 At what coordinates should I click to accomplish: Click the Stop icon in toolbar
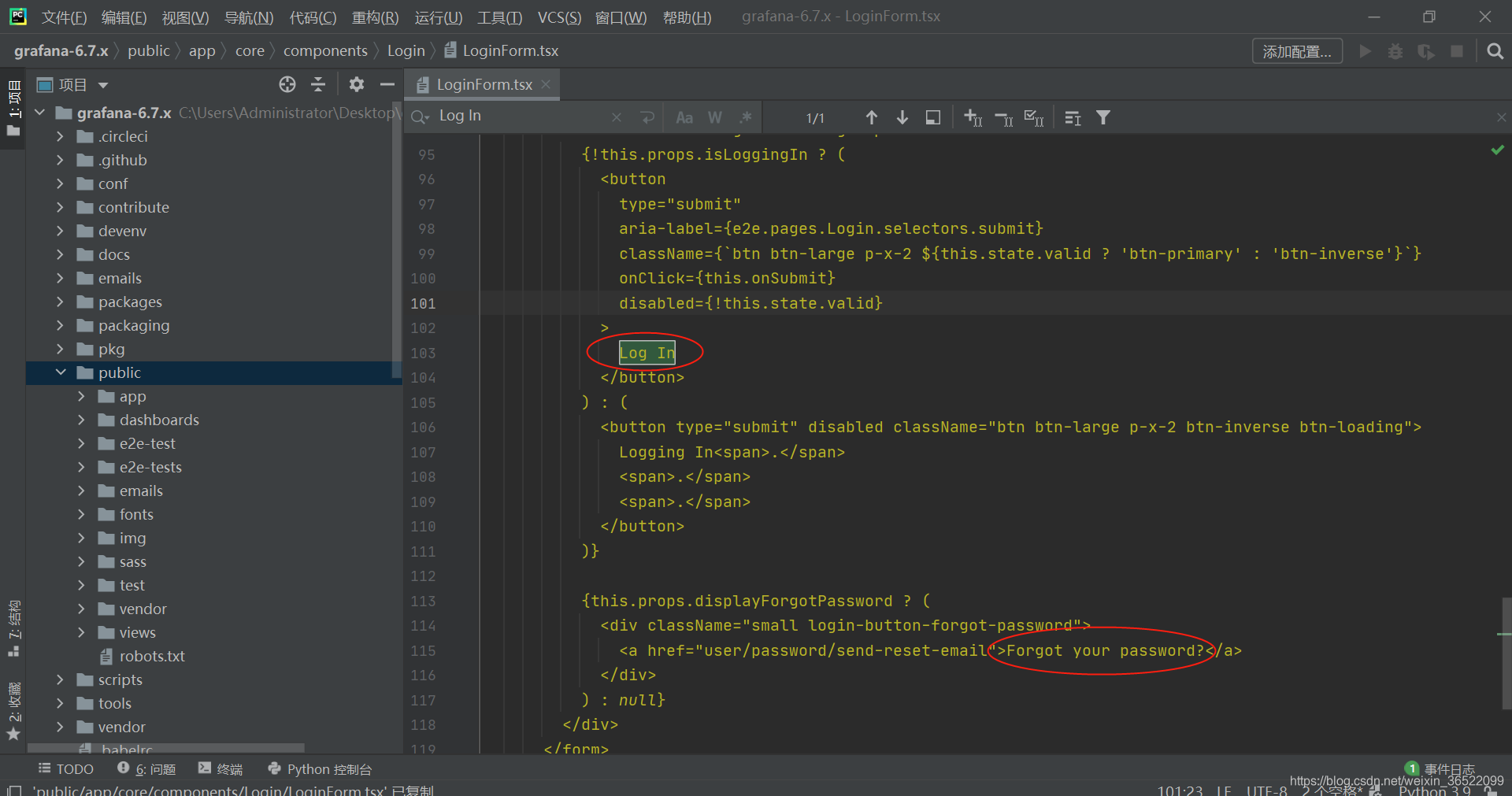point(1457,51)
